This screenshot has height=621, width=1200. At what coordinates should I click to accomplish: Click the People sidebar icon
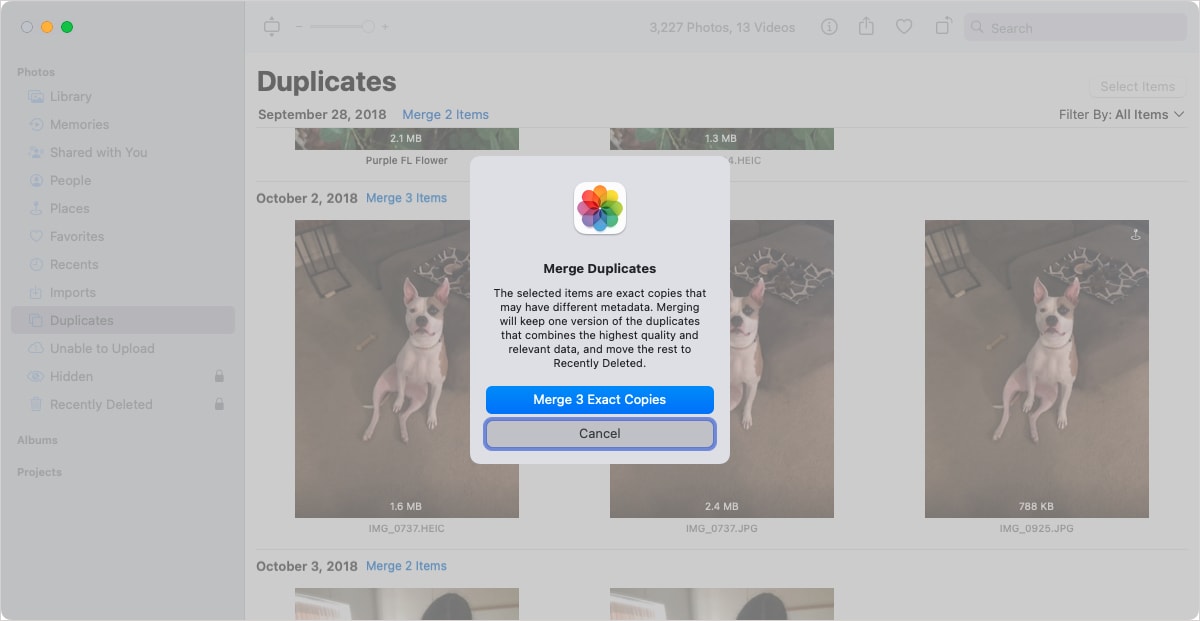pyautogui.click(x=36, y=181)
